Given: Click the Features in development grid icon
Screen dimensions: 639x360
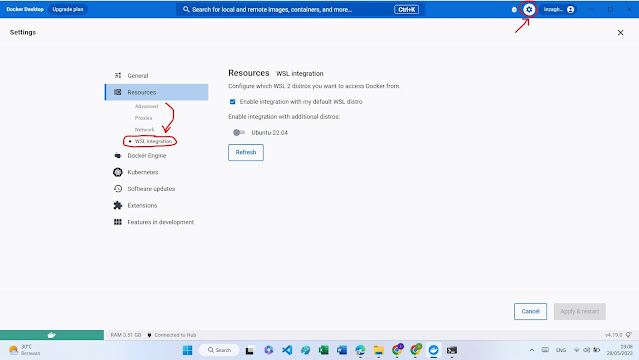Looking at the screenshot, I should pyautogui.click(x=118, y=222).
